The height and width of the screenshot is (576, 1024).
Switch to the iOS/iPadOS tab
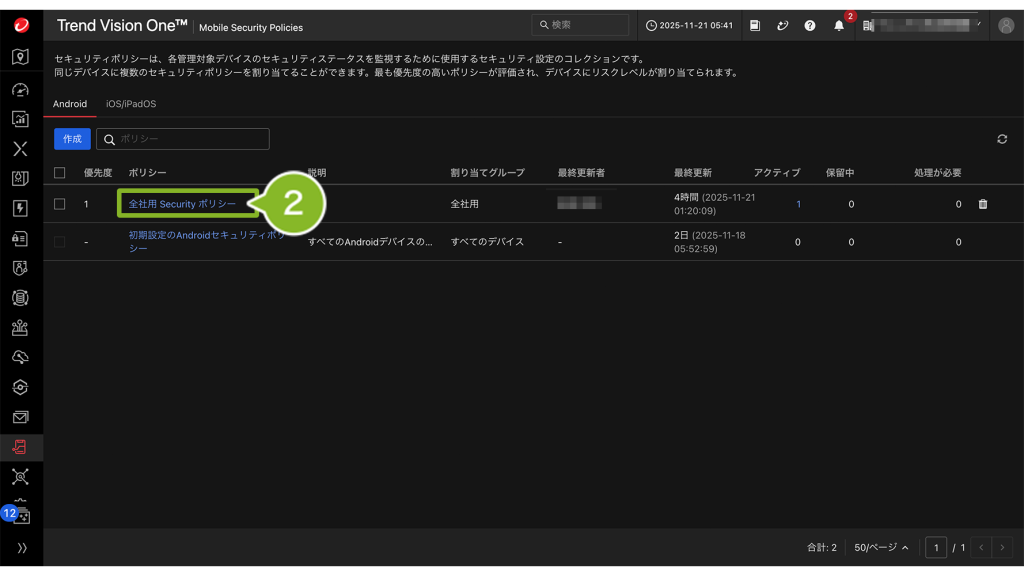131,104
